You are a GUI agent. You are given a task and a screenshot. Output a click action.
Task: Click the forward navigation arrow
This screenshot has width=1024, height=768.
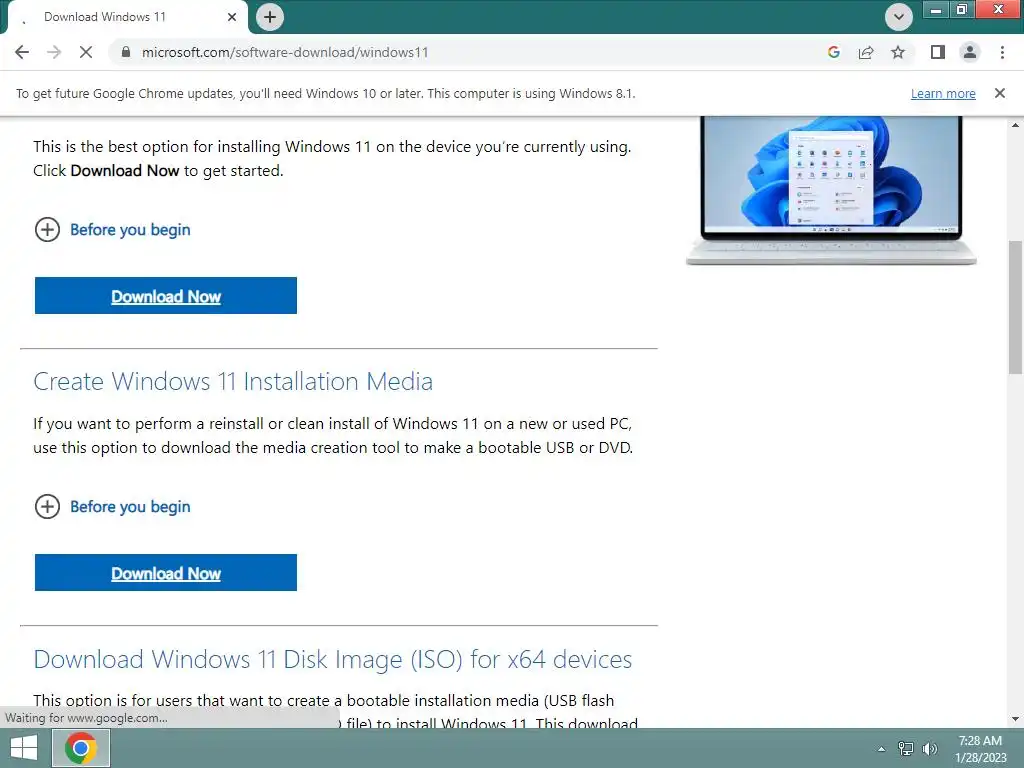coord(54,52)
